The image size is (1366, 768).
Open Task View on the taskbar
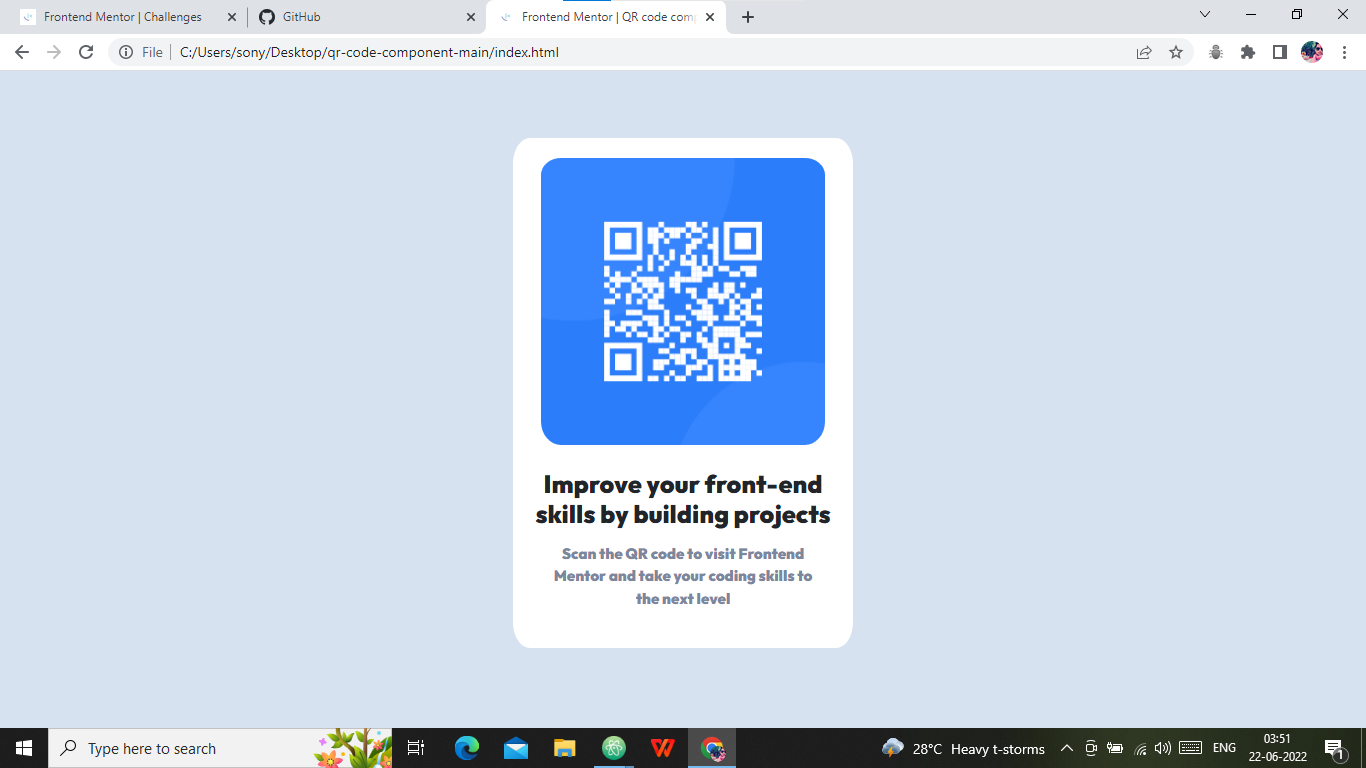(416, 748)
